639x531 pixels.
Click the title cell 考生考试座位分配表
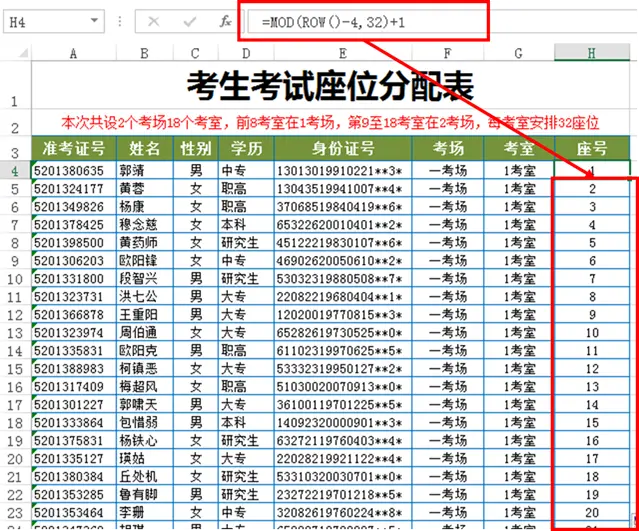(330, 85)
